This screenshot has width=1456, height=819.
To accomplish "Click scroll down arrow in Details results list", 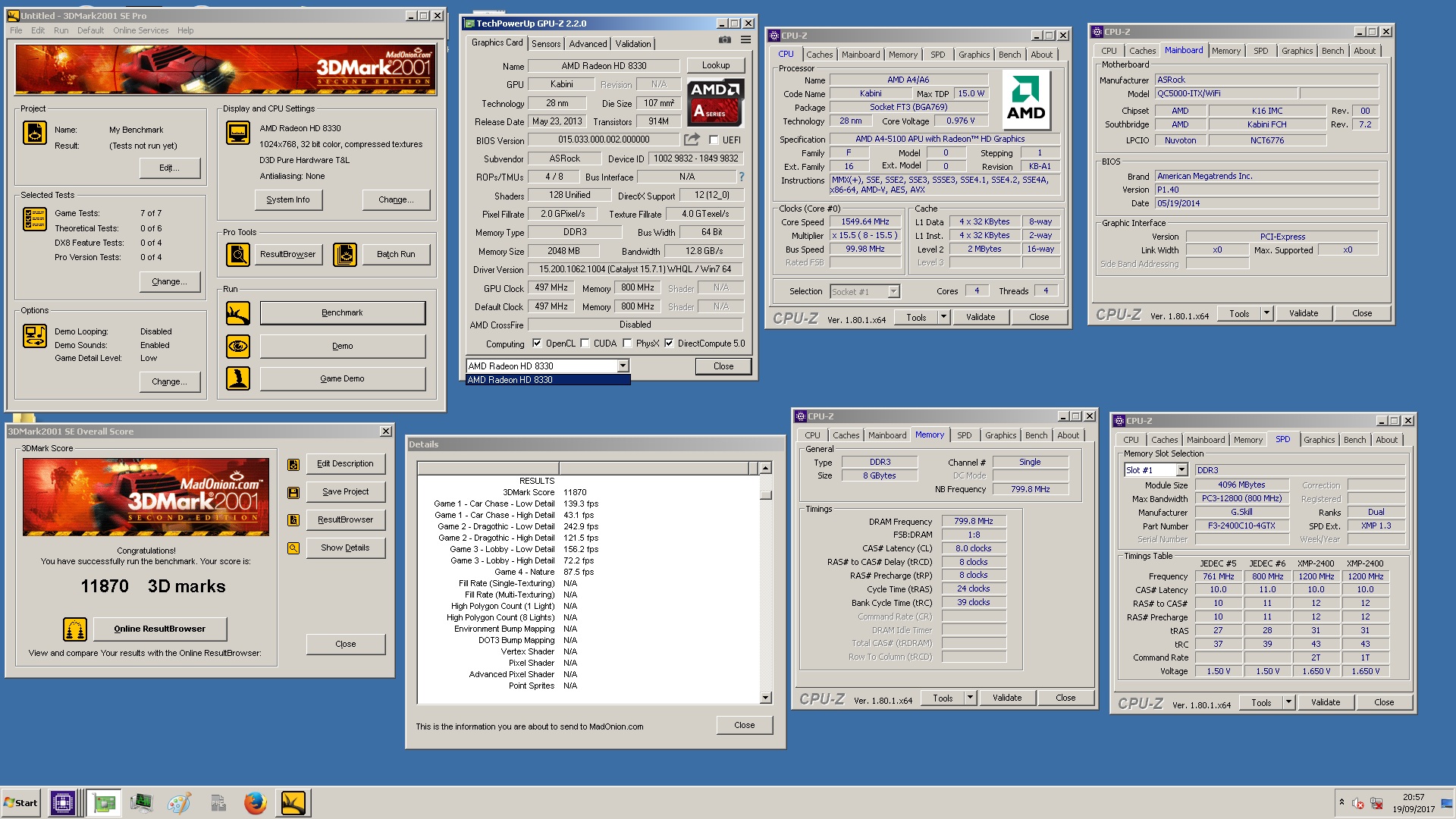I will [x=765, y=698].
